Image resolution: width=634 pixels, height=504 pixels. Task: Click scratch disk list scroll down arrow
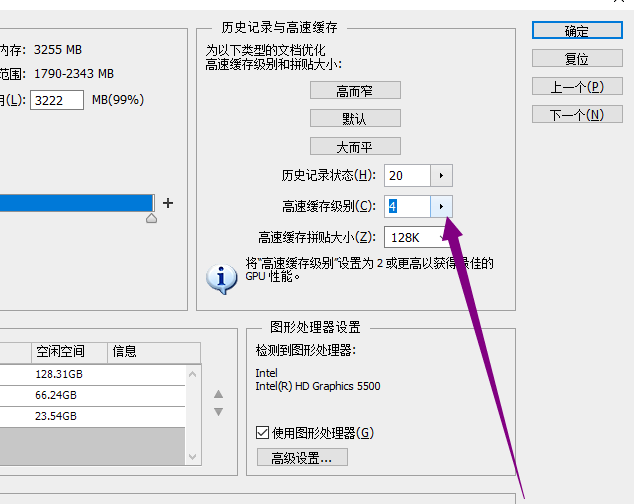192,457
